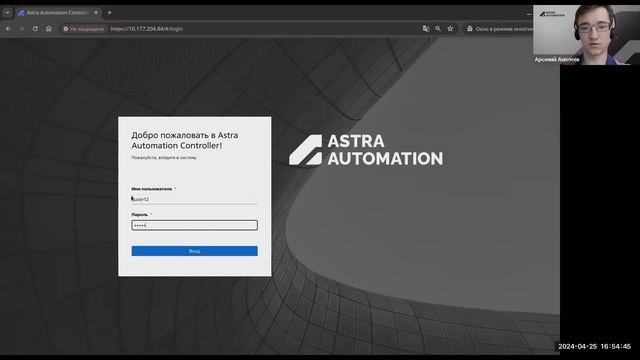Click the not-secure warning badge
The image size is (640, 360).
(x=84, y=29)
